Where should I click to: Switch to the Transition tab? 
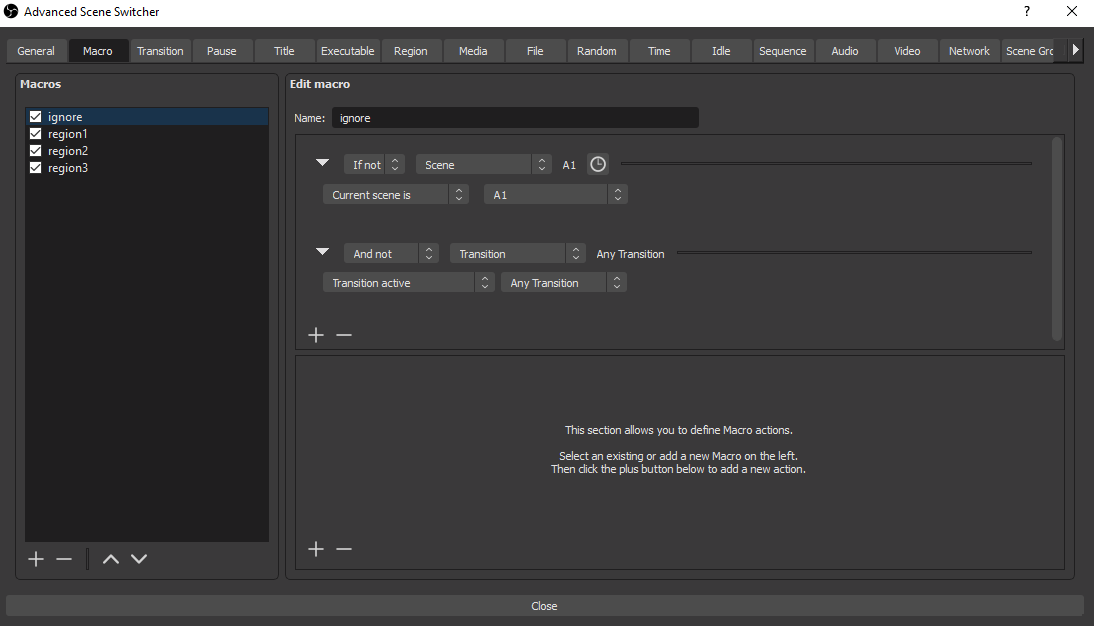pyautogui.click(x=160, y=51)
